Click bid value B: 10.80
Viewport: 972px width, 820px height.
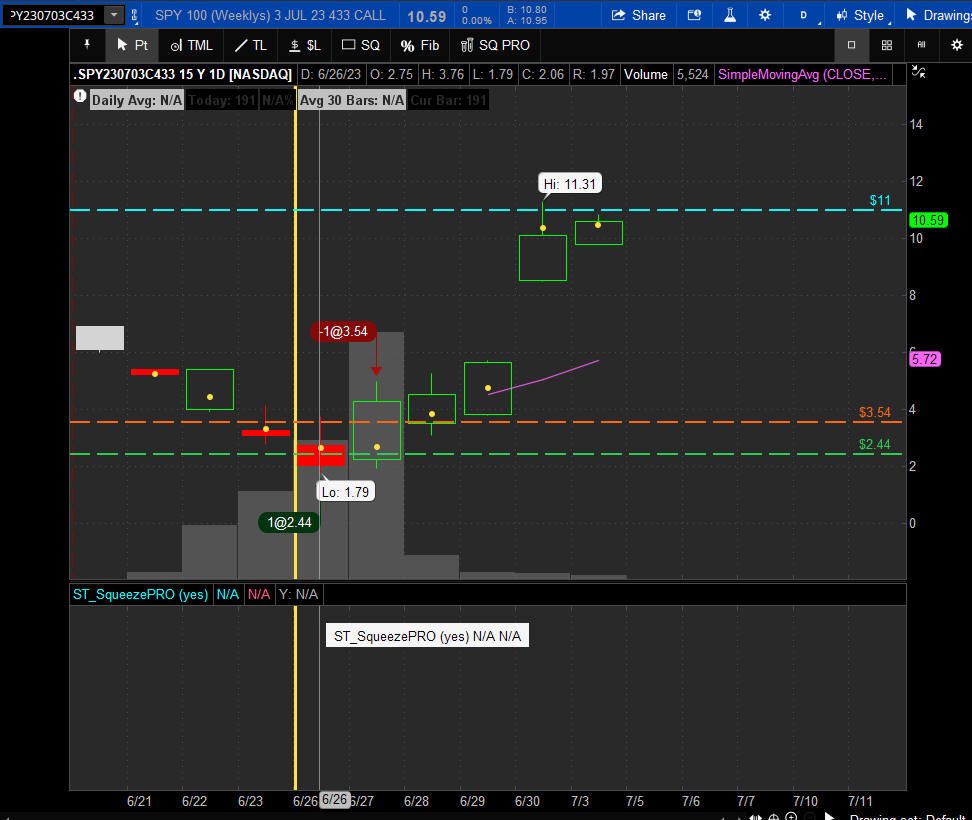pyautogui.click(x=527, y=10)
